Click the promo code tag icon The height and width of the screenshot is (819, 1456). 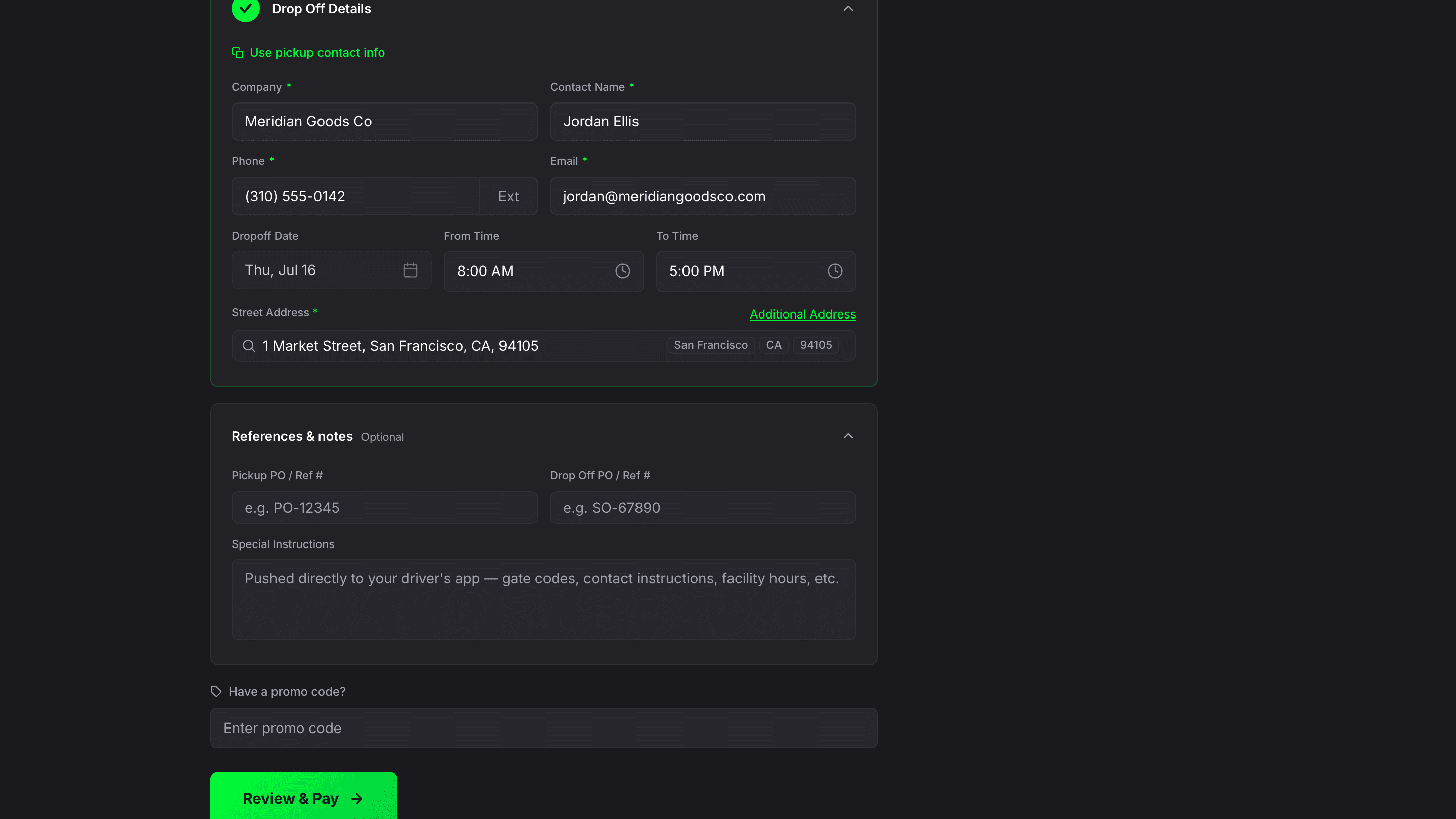(x=216, y=691)
